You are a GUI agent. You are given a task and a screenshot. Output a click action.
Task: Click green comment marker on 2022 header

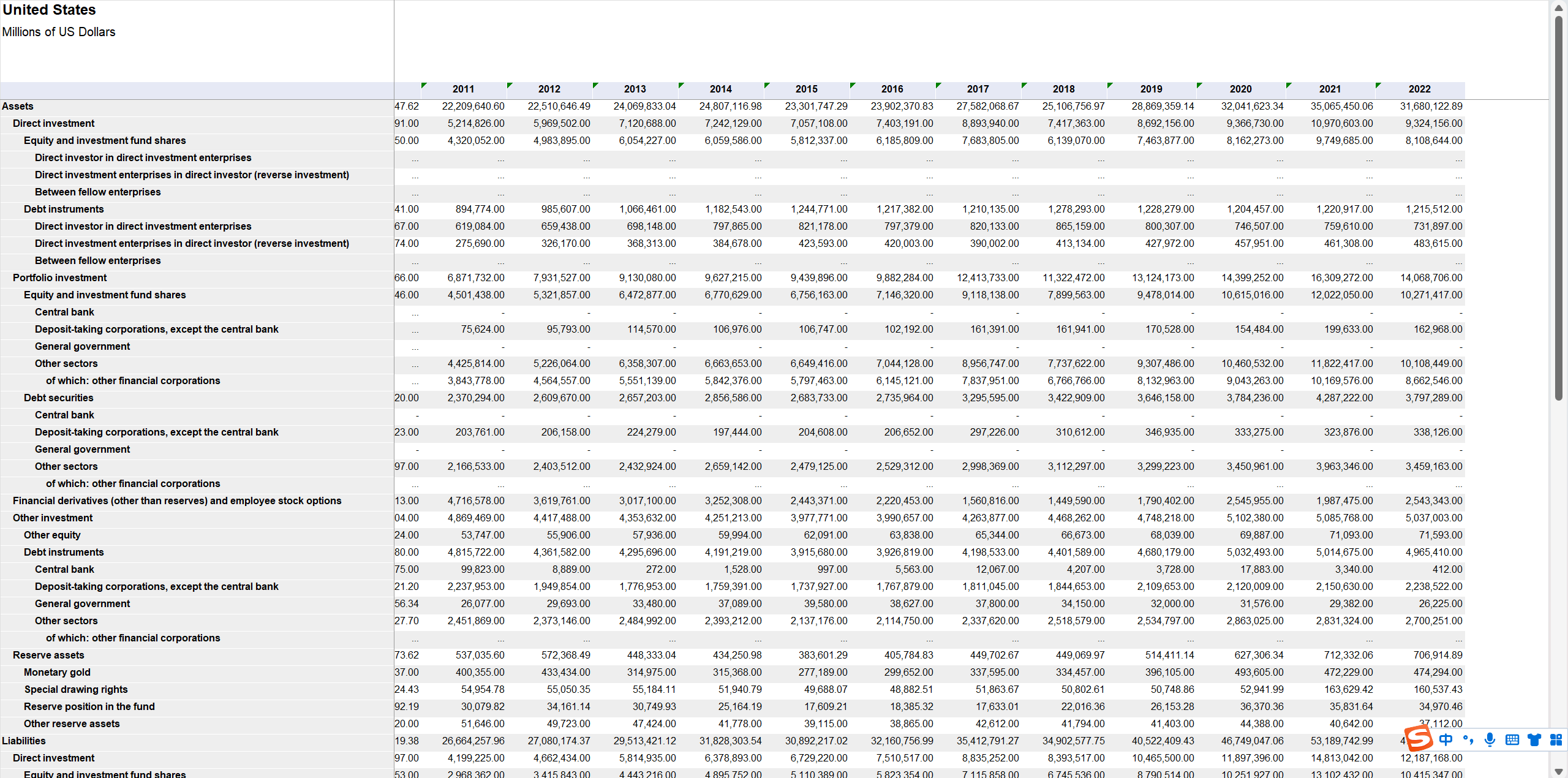[x=1378, y=85]
